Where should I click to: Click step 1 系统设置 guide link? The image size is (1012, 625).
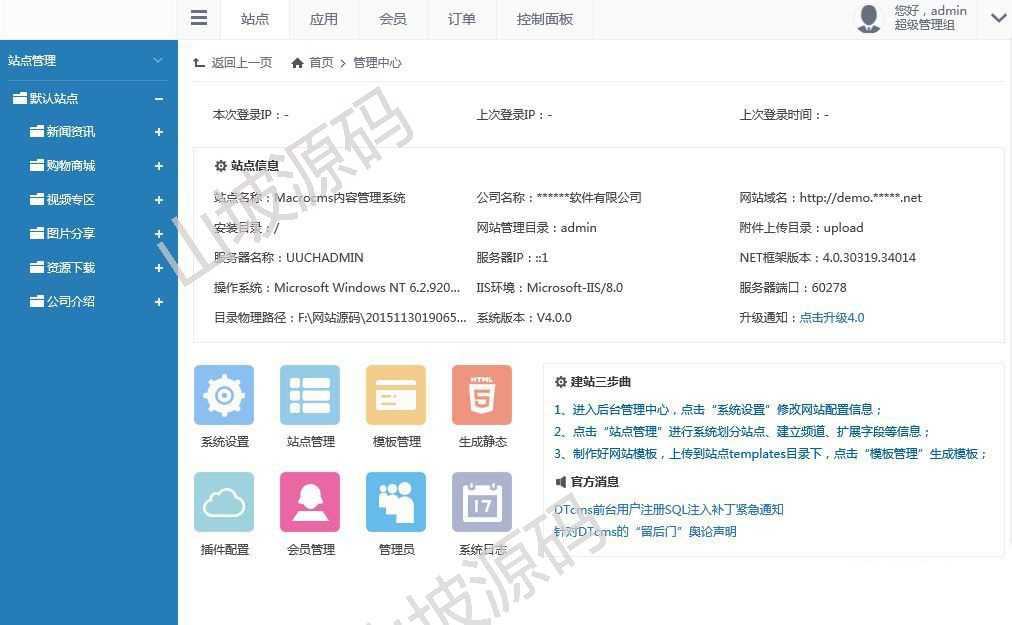coord(718,409)
